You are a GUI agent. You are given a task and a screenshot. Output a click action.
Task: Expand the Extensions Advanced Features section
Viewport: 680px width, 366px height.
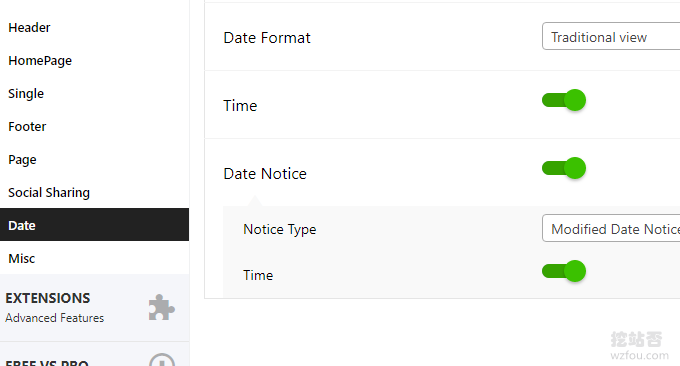95,308
